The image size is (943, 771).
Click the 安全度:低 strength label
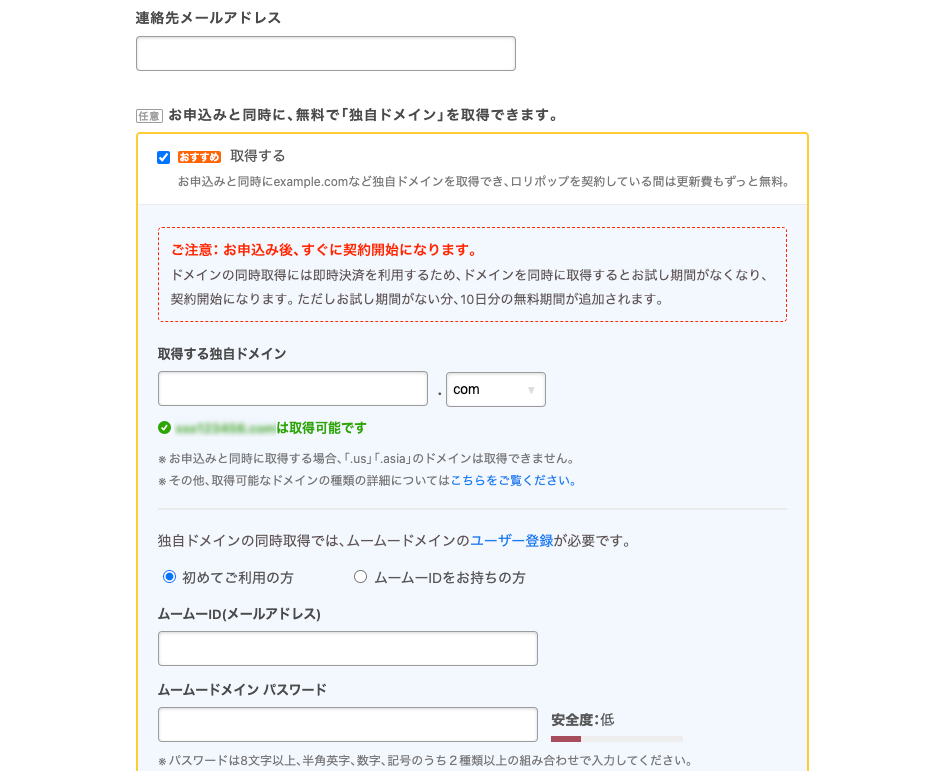(582, 719)
